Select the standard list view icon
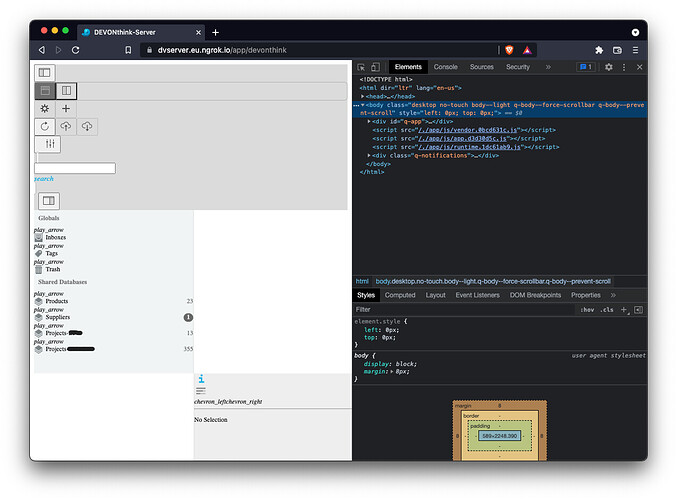676x500 pixels. tap(45, 91)
